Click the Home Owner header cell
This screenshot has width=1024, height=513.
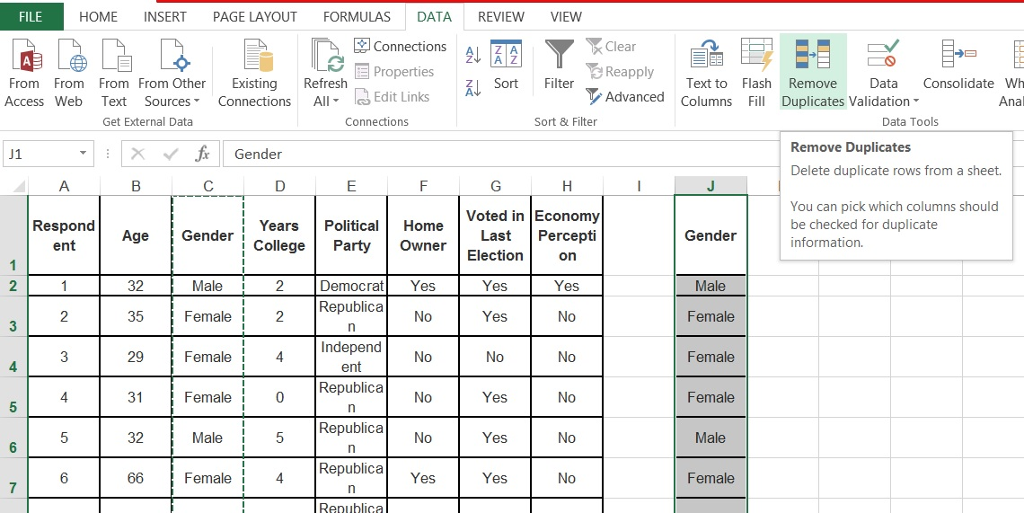(423, 236)
